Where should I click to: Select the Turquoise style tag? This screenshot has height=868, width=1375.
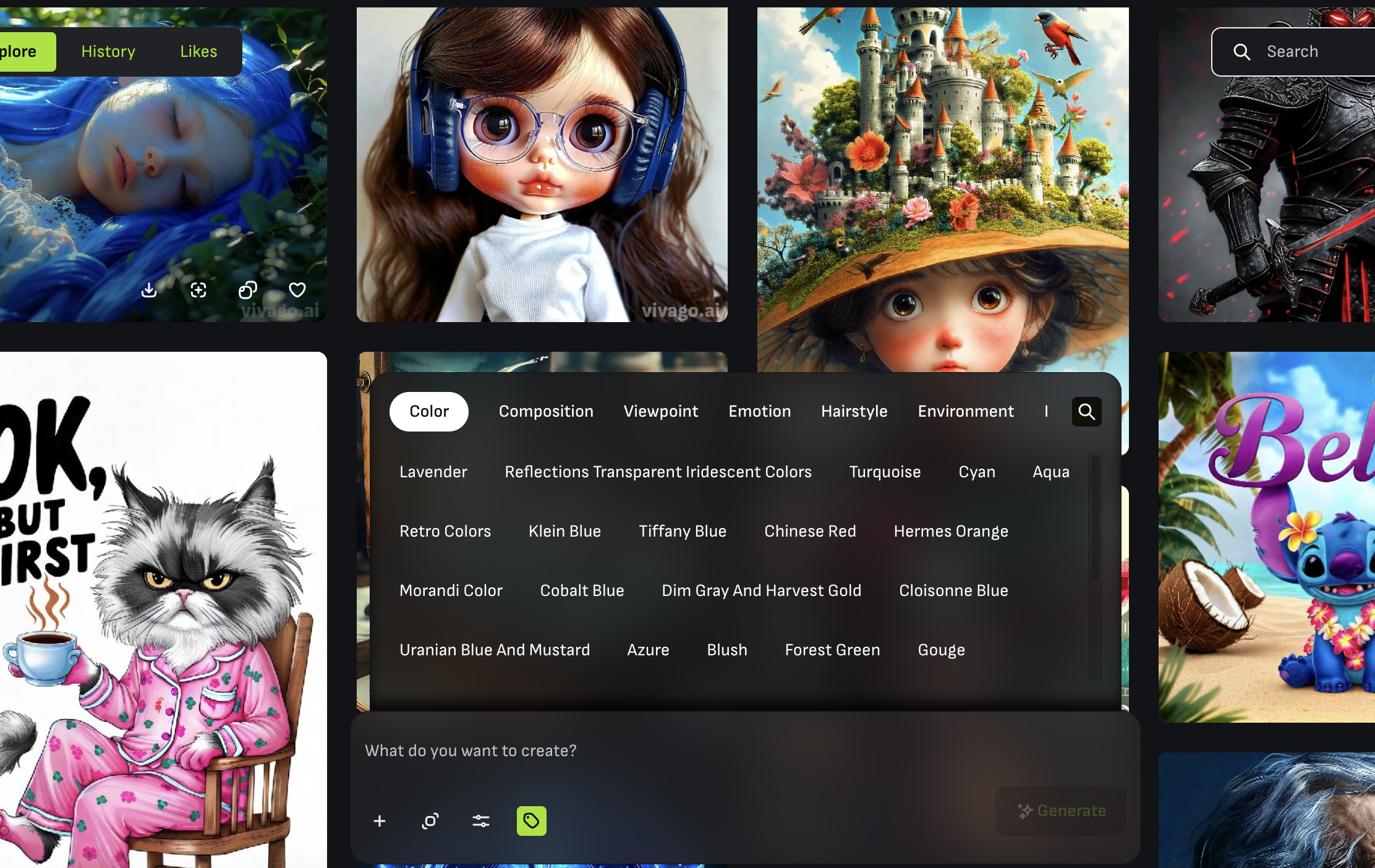[885, 472]
